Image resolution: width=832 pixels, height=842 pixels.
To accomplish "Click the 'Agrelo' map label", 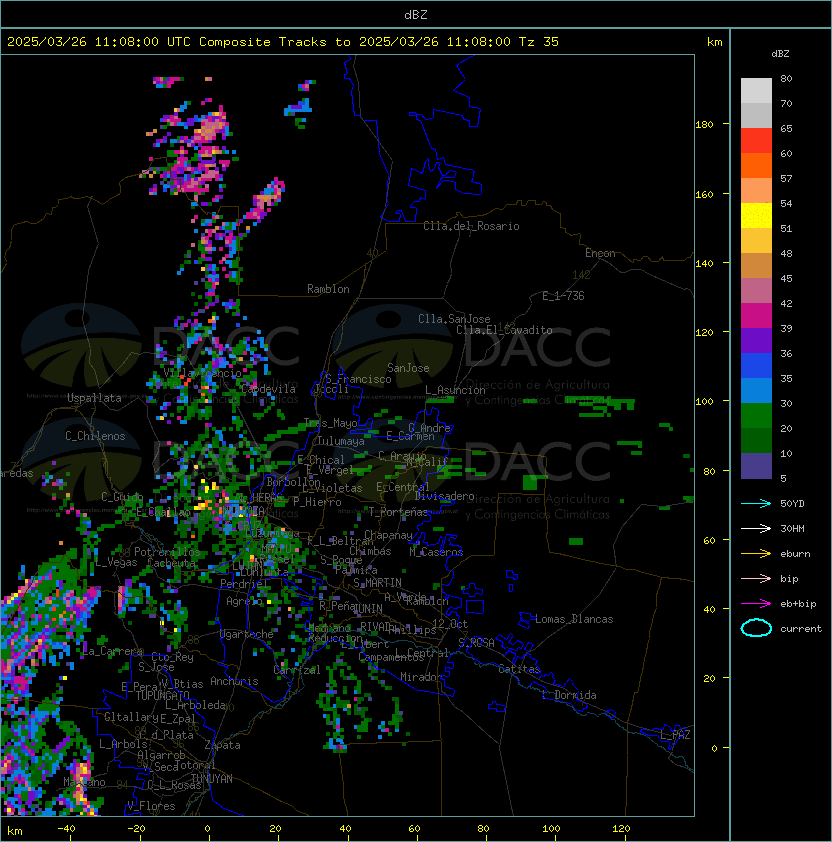I will point(244,601).
